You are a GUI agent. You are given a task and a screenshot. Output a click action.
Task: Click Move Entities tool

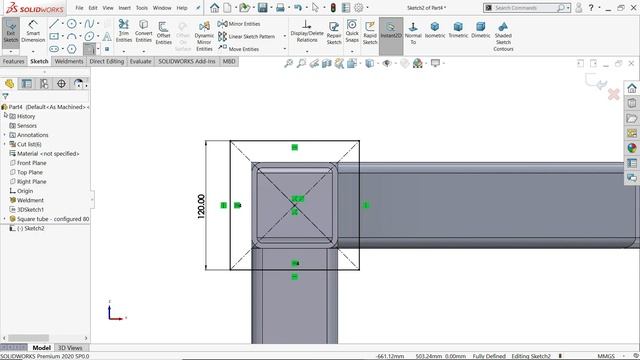(239, 49)
